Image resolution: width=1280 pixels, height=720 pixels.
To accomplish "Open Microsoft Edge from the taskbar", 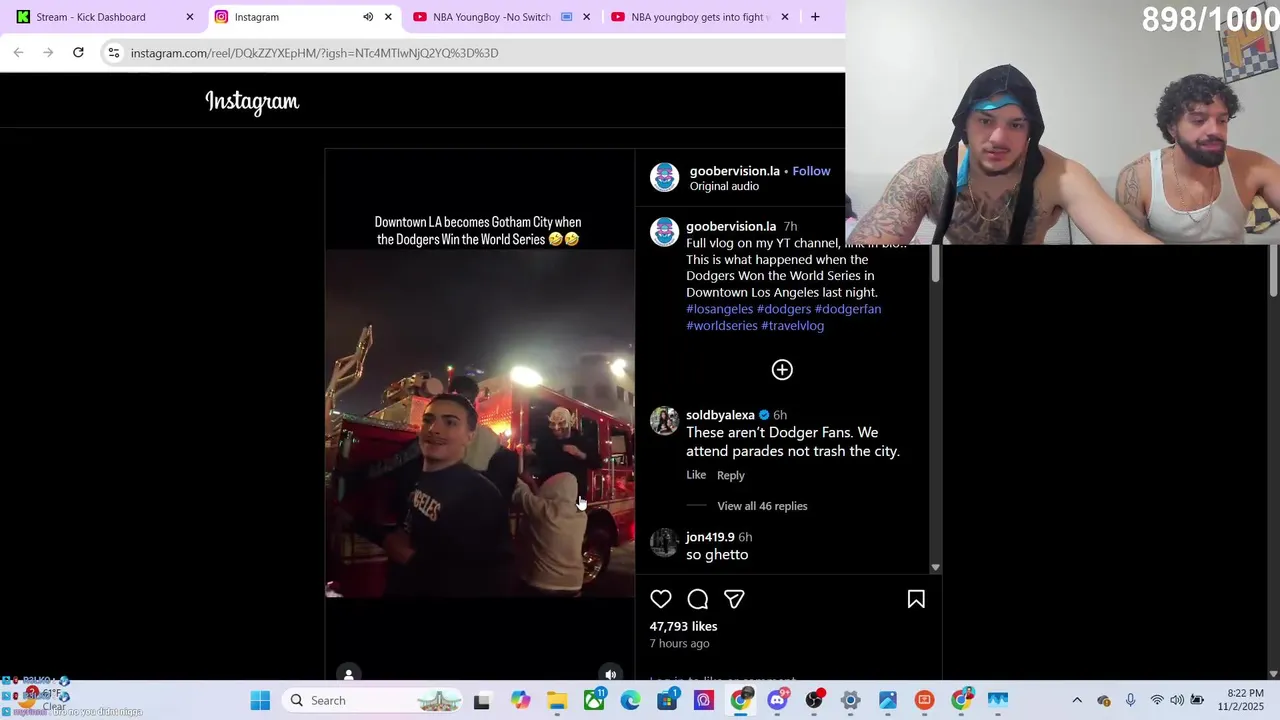I will pos(630,700).
